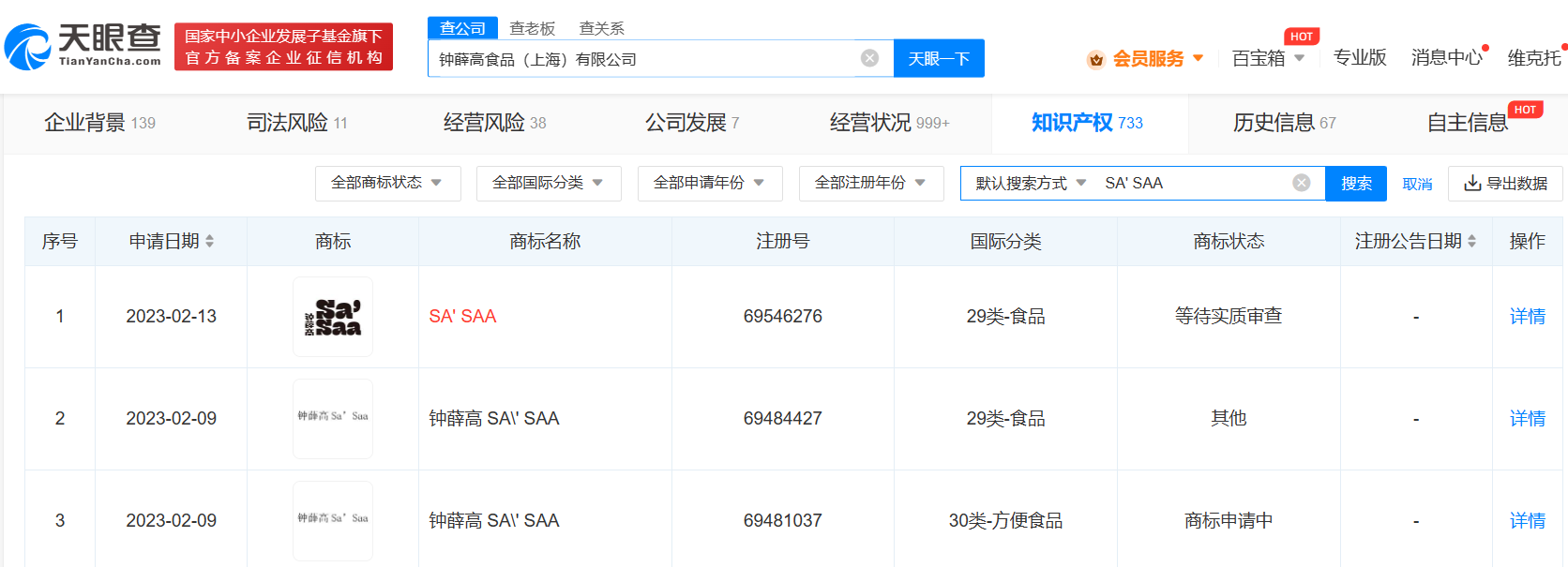Click the 国家中小企业发展子基金 red banner

coord(283,47)
